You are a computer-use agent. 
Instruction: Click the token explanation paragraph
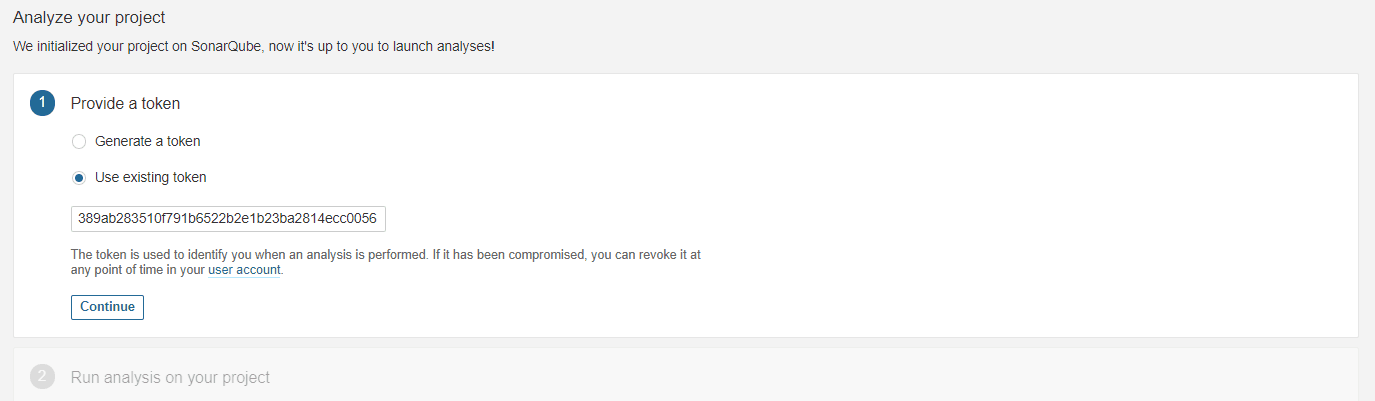385,255
